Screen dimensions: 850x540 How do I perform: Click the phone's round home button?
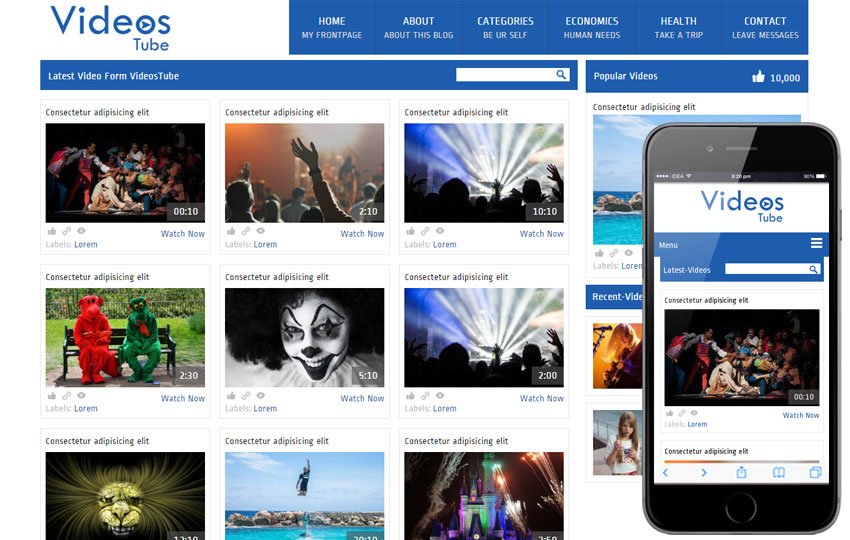coord(740,507)
